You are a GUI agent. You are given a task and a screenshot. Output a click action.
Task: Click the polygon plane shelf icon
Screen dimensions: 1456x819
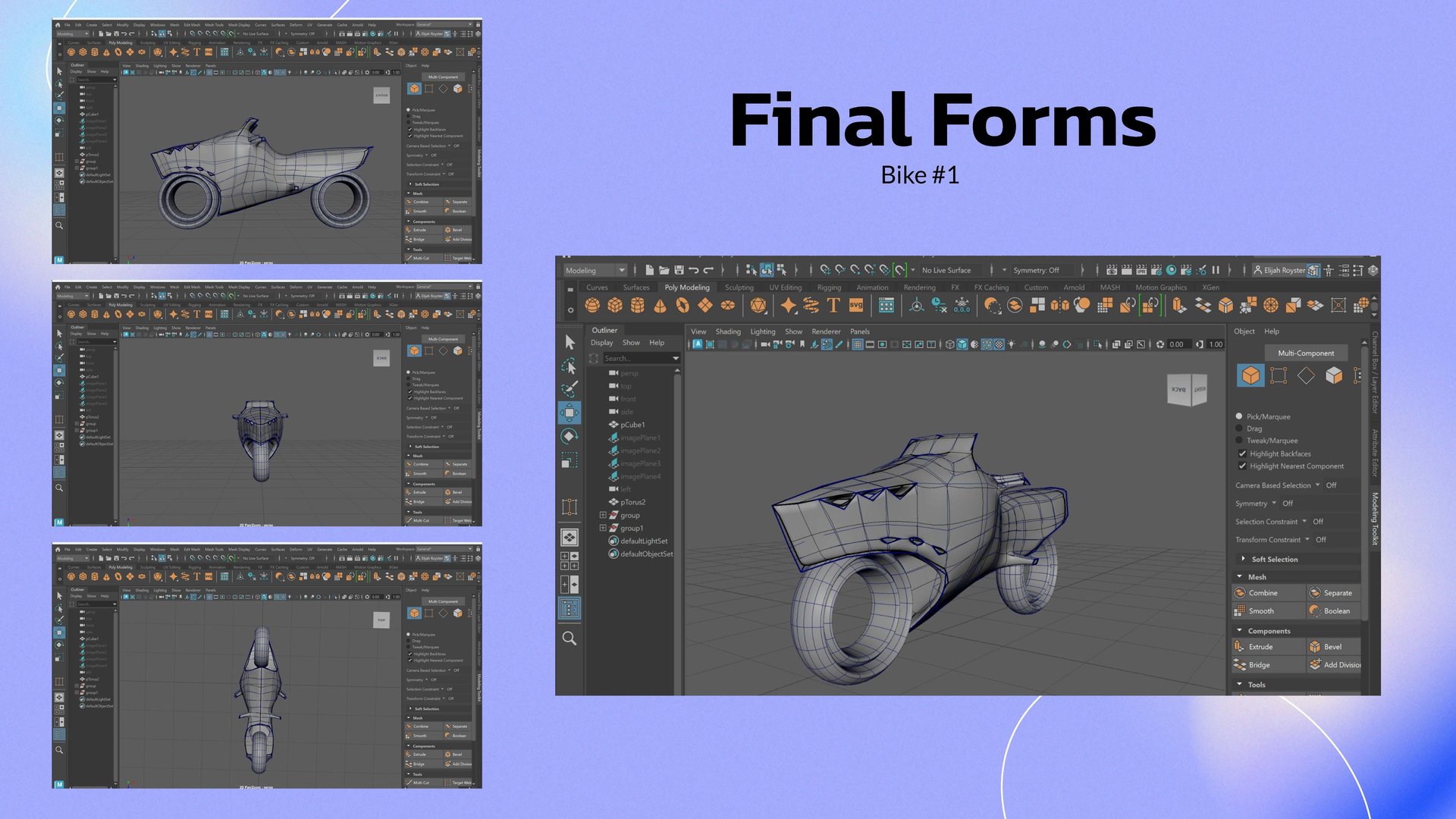click(x=705, y=305)
